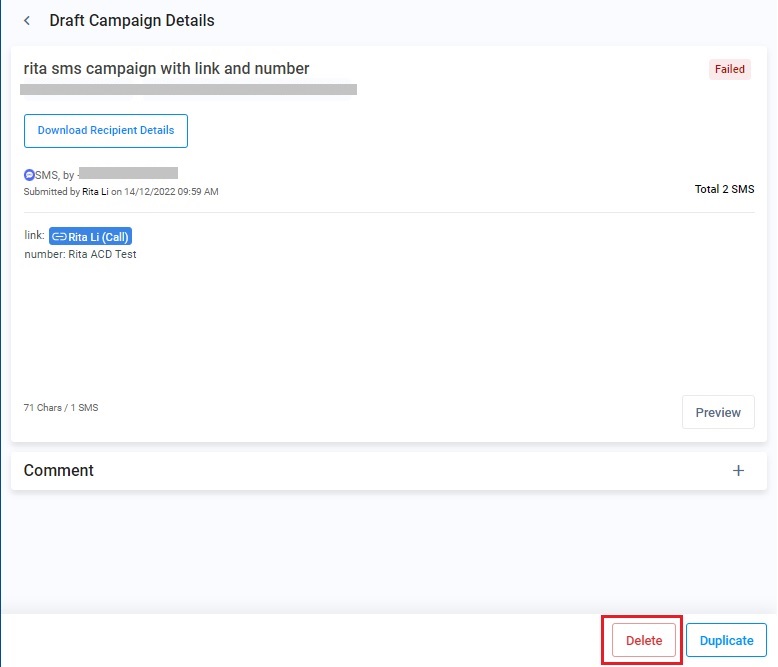This screenshot has width=778, height=667.
Task: Expand the Comment section with the plus icon
Action: [738, 471]
